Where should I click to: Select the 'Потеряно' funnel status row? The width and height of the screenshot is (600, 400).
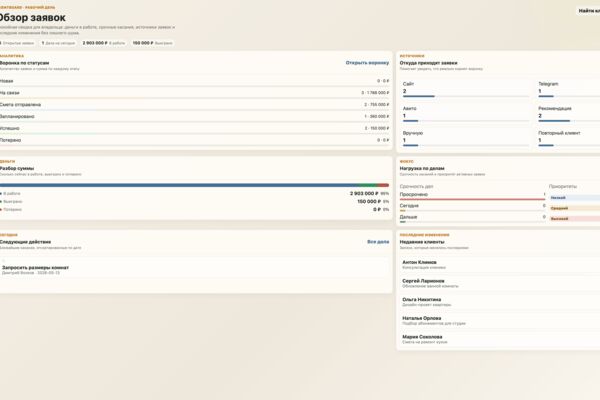tap(194, 140)
